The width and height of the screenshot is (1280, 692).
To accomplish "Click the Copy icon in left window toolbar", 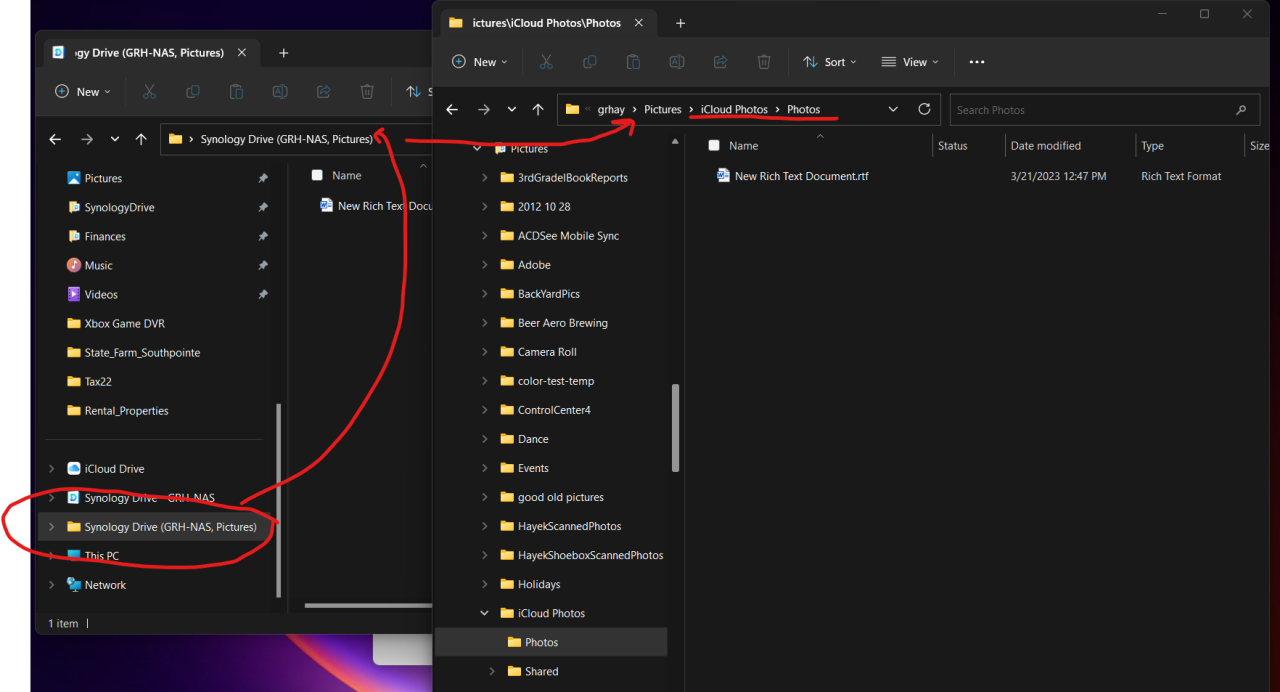I will coord(193,92).
